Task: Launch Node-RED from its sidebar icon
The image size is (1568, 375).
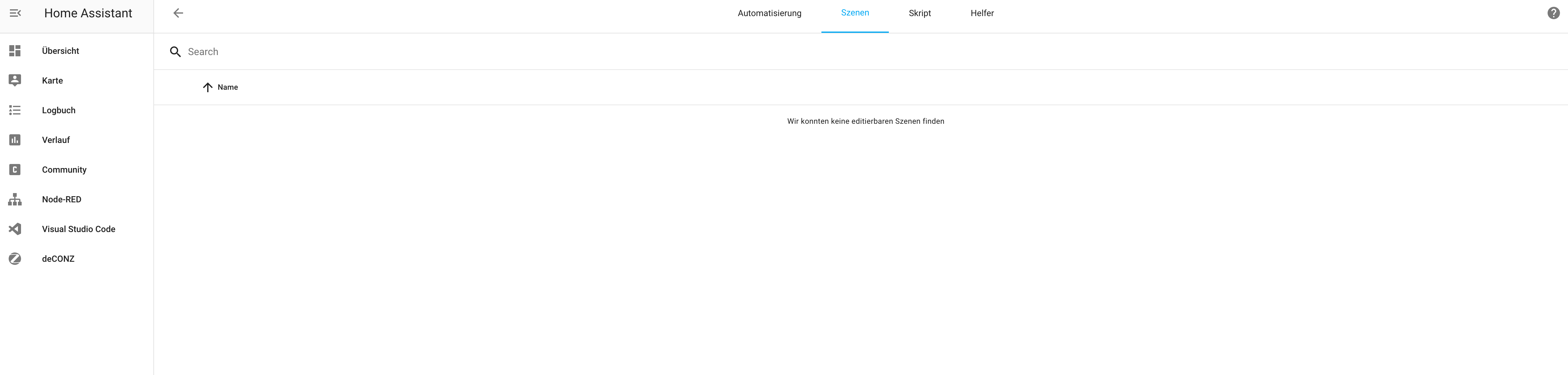Action: coord(15,199)
